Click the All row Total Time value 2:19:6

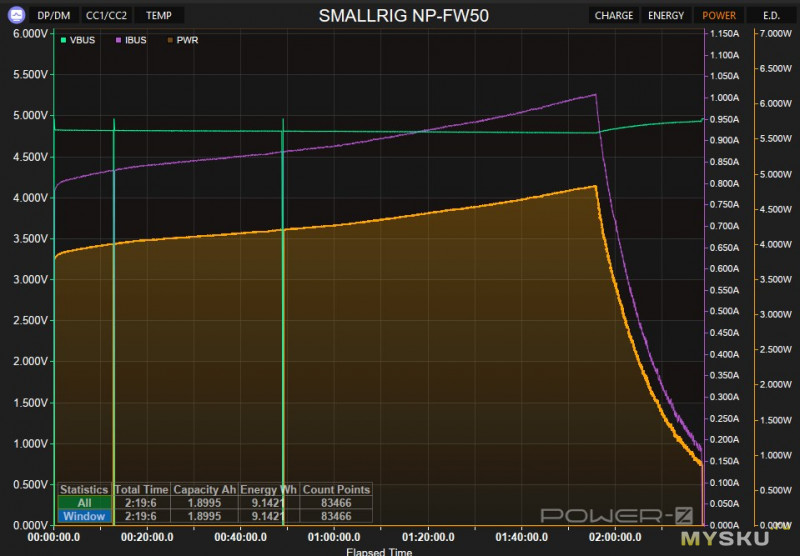141,502
